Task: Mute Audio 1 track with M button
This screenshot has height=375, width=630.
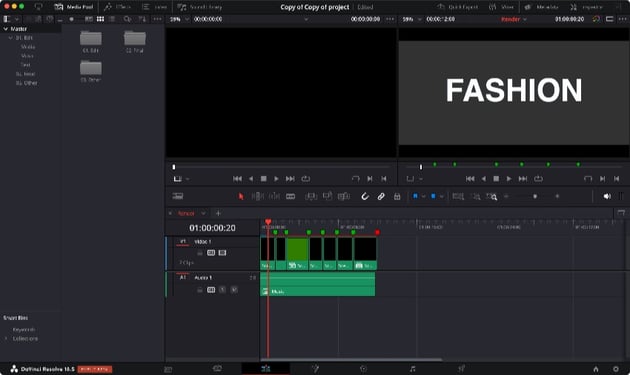Action: click(x=234, y=290)
